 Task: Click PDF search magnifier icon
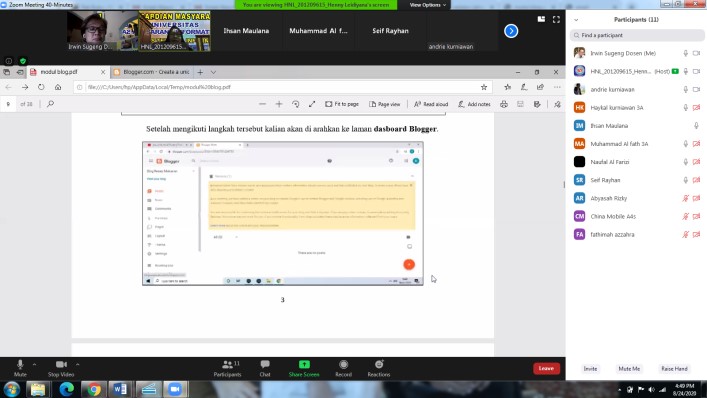pos(50,104)
